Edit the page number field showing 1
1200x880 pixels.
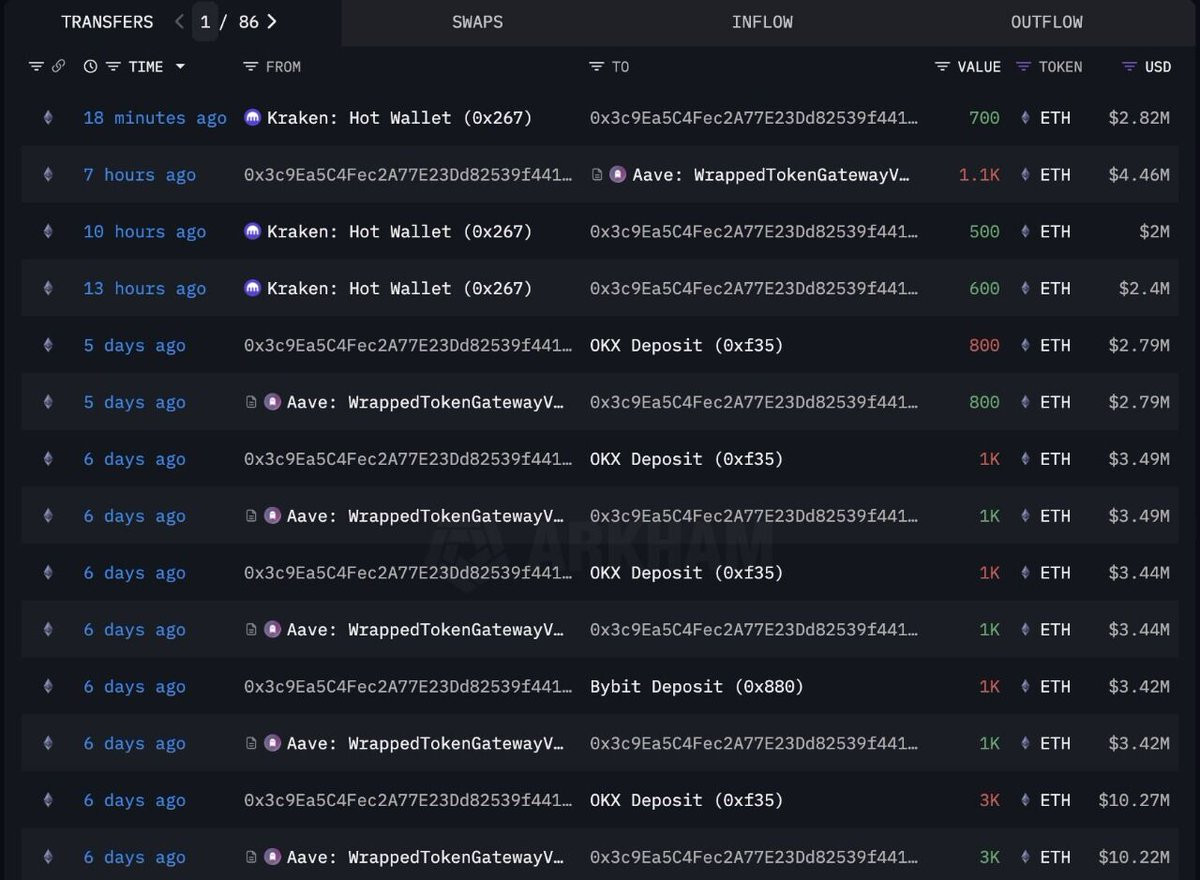tap(205, 22)
